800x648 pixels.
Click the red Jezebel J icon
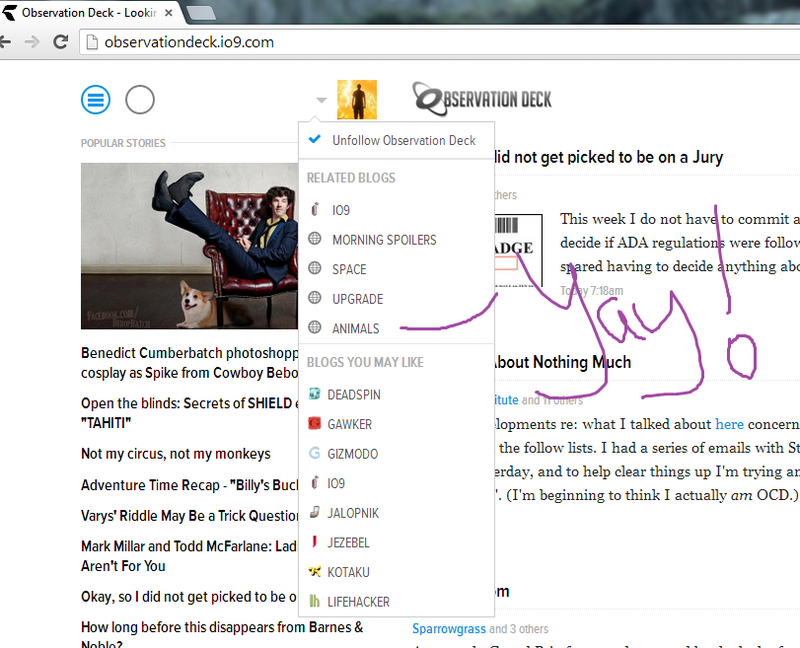[315, 542]
